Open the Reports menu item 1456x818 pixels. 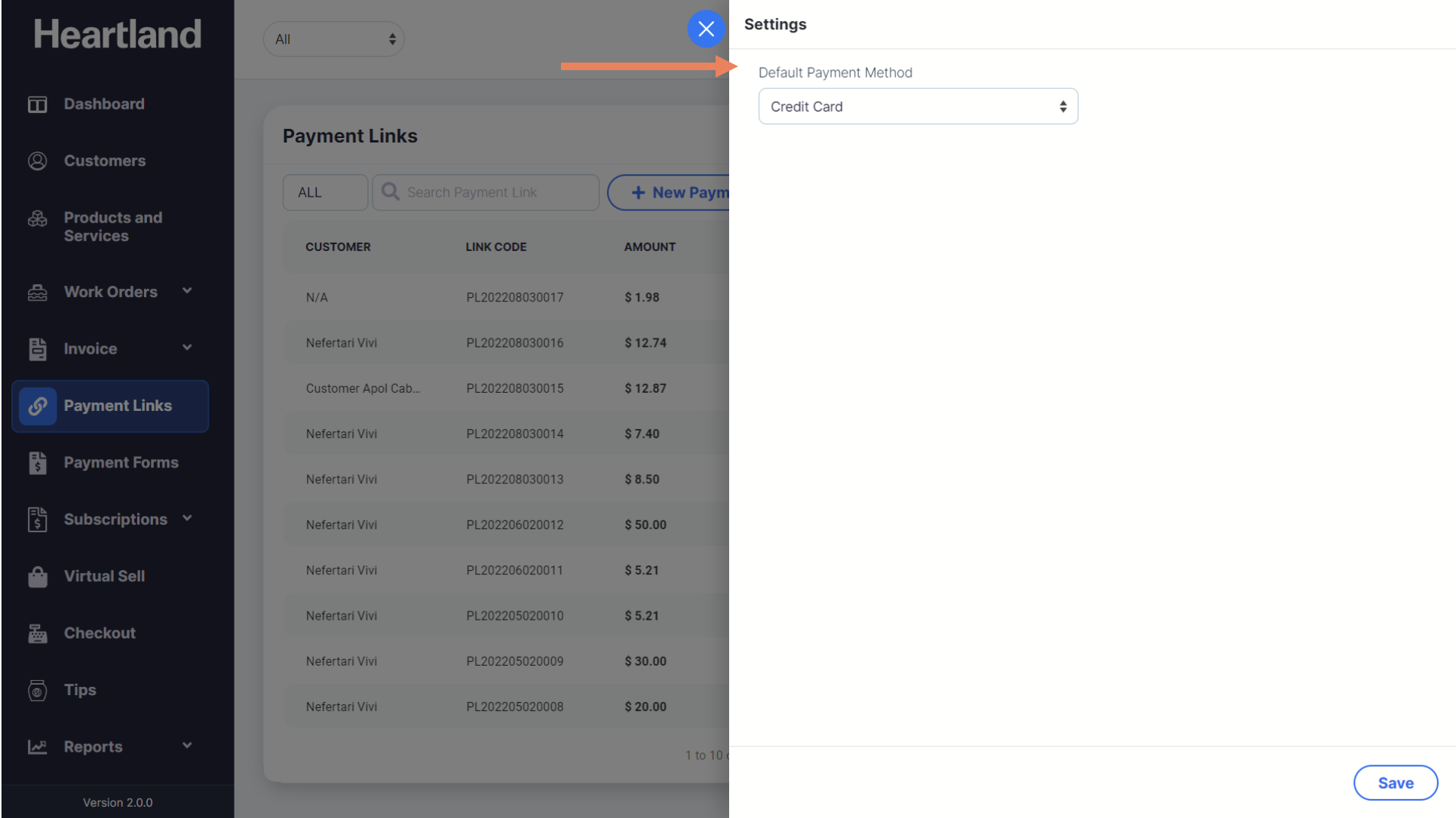coord(93,746)
